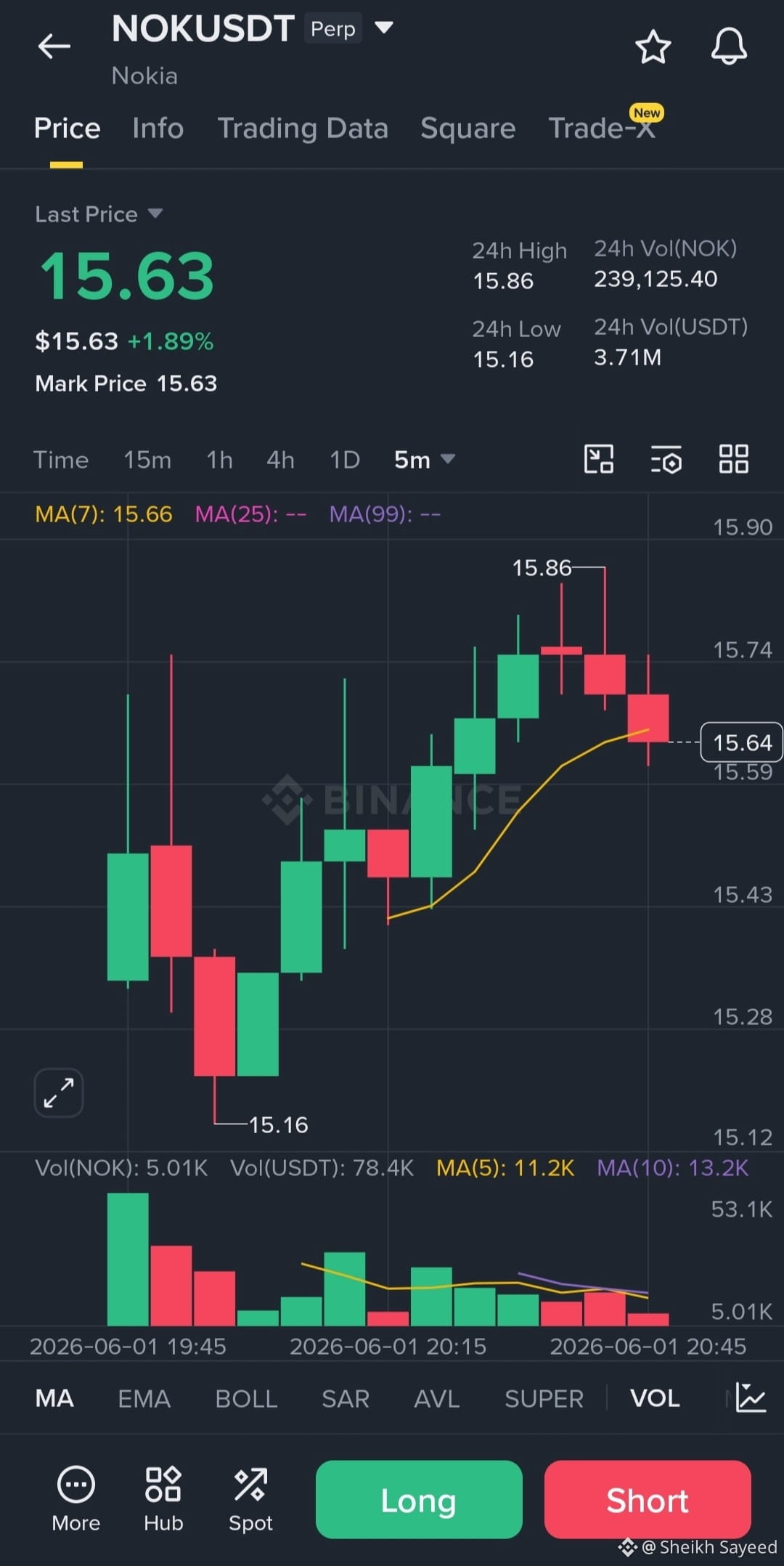The image size is (784, 1566).
Task: Switch to the Info tab
Action: click(158, 129)
